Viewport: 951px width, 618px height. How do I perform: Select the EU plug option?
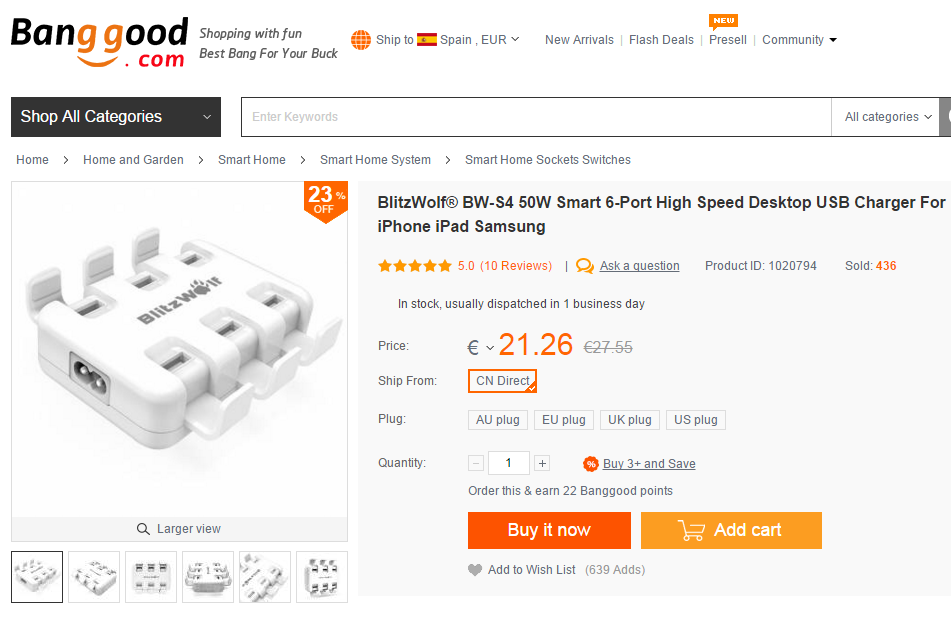[564, 420]
